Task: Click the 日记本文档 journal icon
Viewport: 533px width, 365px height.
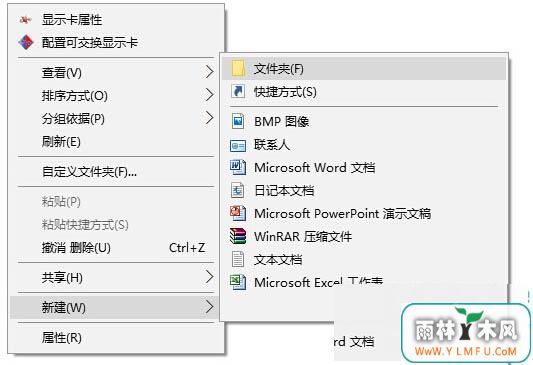Action: coord(238,190)
